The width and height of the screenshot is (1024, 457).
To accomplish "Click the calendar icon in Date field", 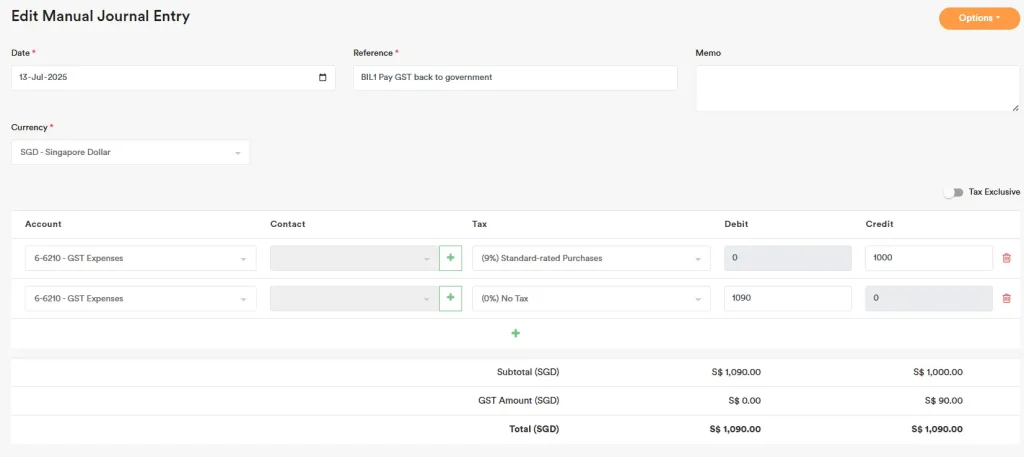I will 322,78.
